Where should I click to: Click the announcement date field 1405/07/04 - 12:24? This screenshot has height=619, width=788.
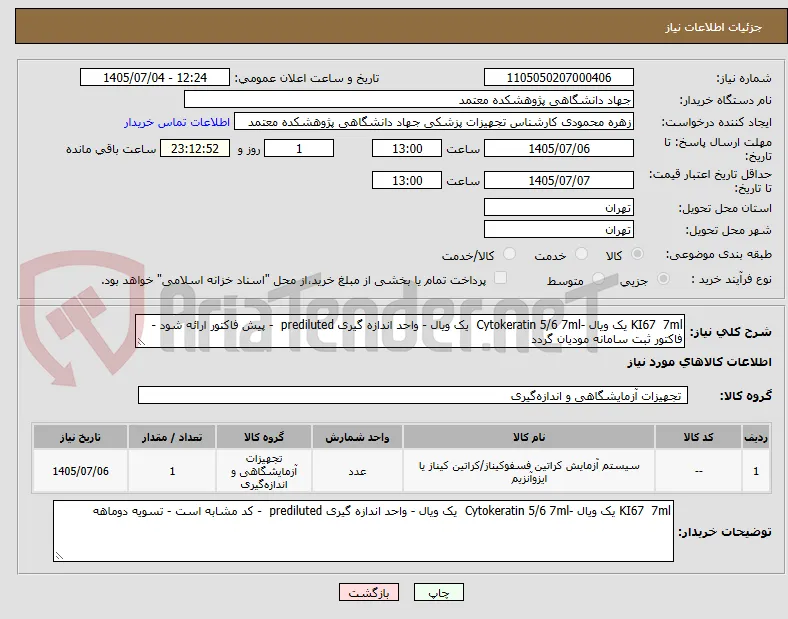point(155,77)
